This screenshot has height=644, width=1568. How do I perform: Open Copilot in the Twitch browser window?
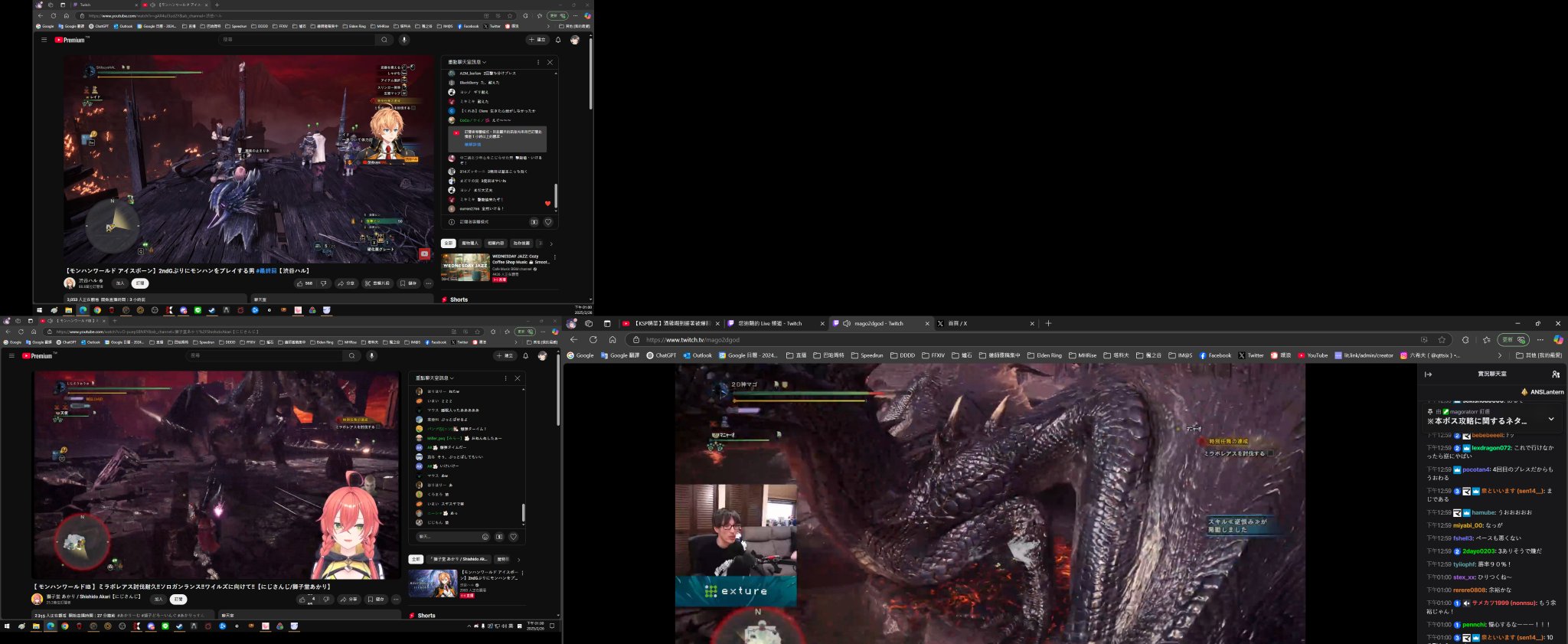click(1558, 340)
